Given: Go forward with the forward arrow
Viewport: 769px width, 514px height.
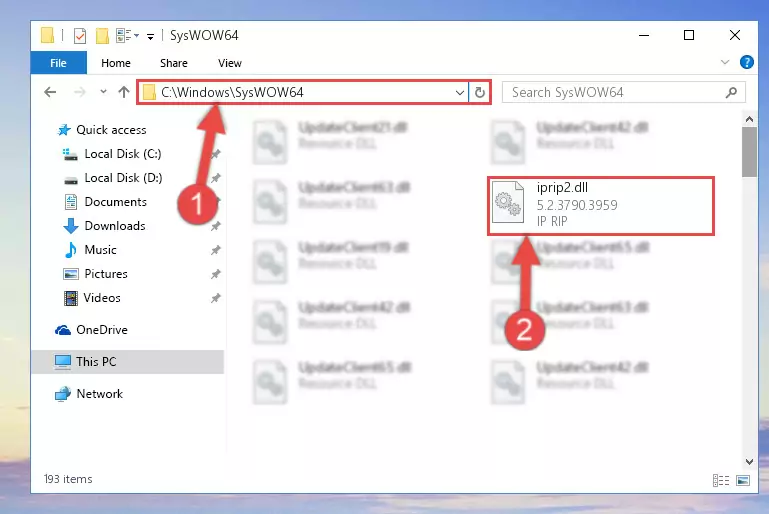Looking at the screenshot, I should point(79,92).
